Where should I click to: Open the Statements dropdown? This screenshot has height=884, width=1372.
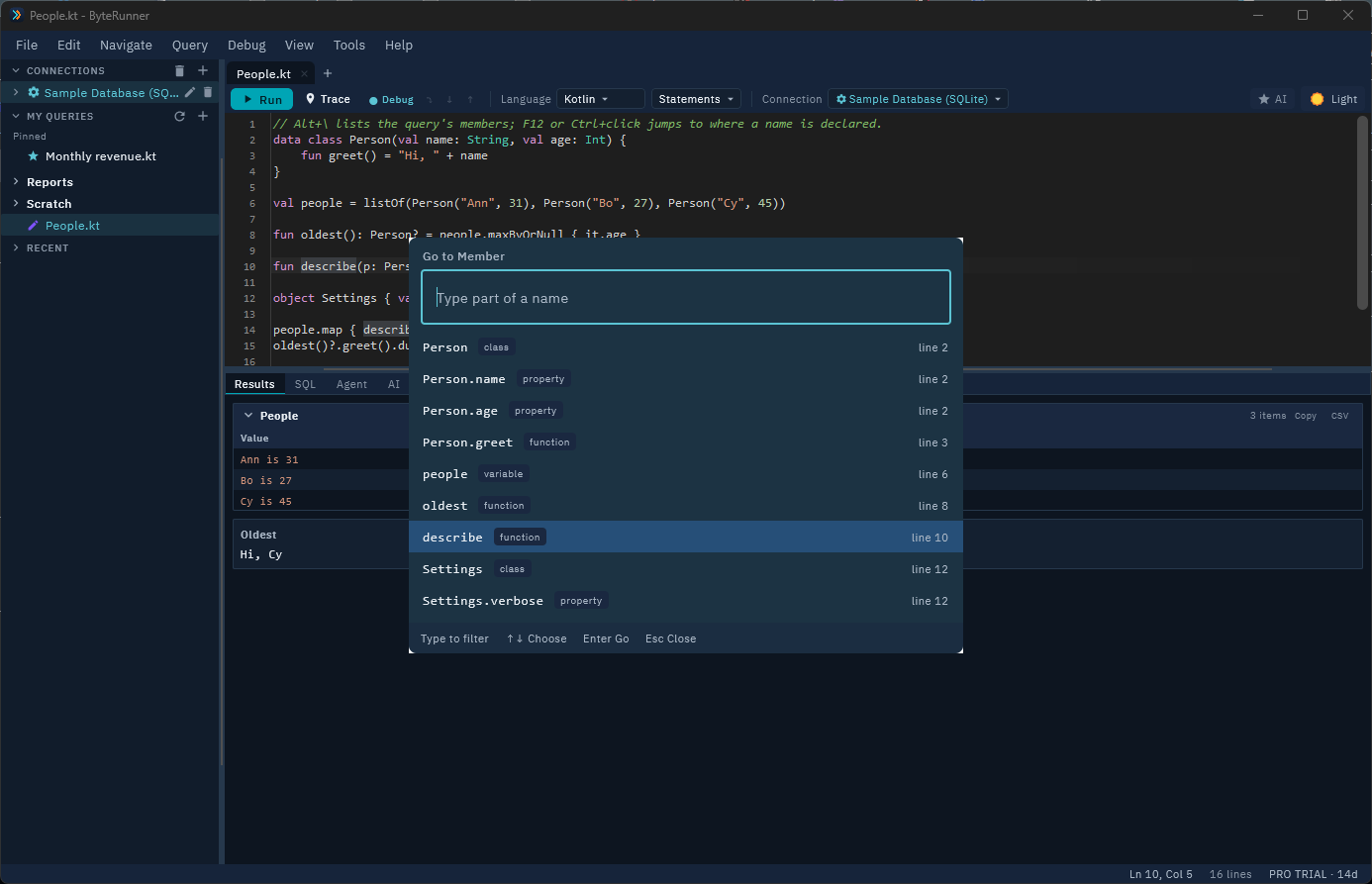pyautogui.click(x=696, y=99)
